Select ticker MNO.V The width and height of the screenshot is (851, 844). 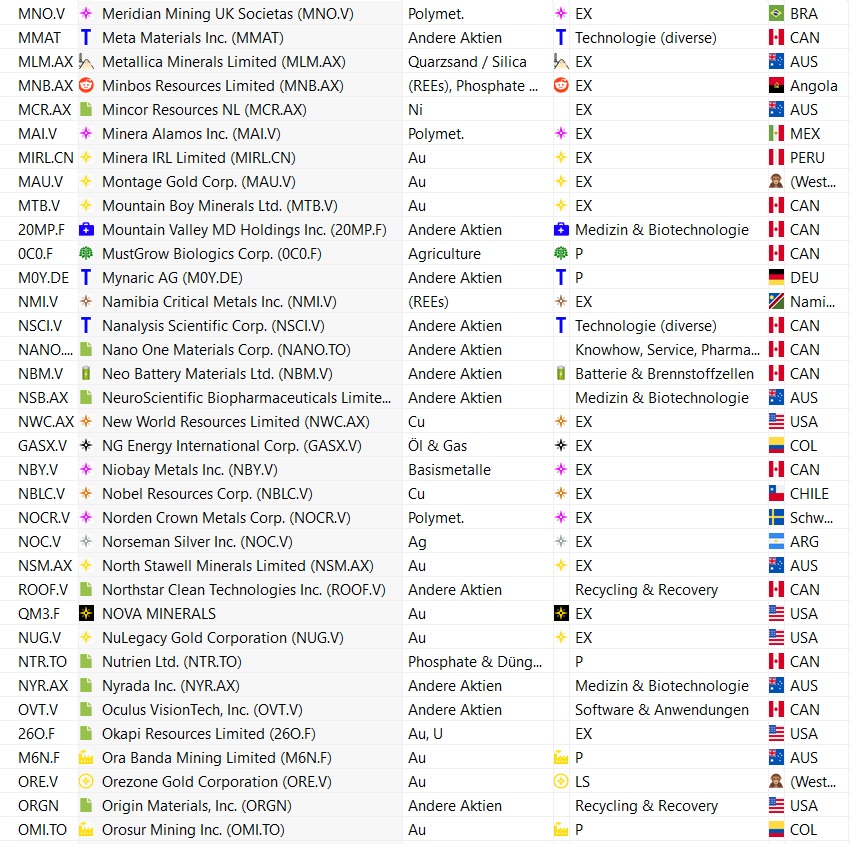(x=41, y=14)
